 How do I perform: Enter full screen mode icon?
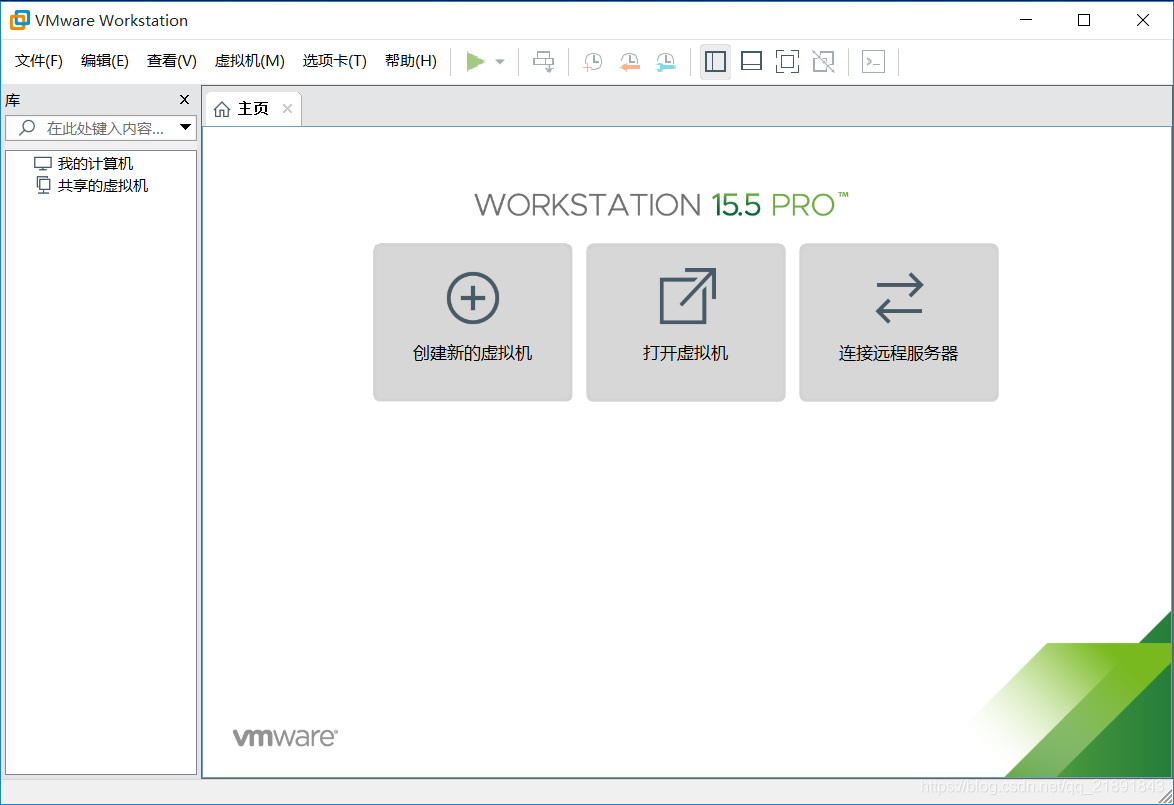point(787,61)
